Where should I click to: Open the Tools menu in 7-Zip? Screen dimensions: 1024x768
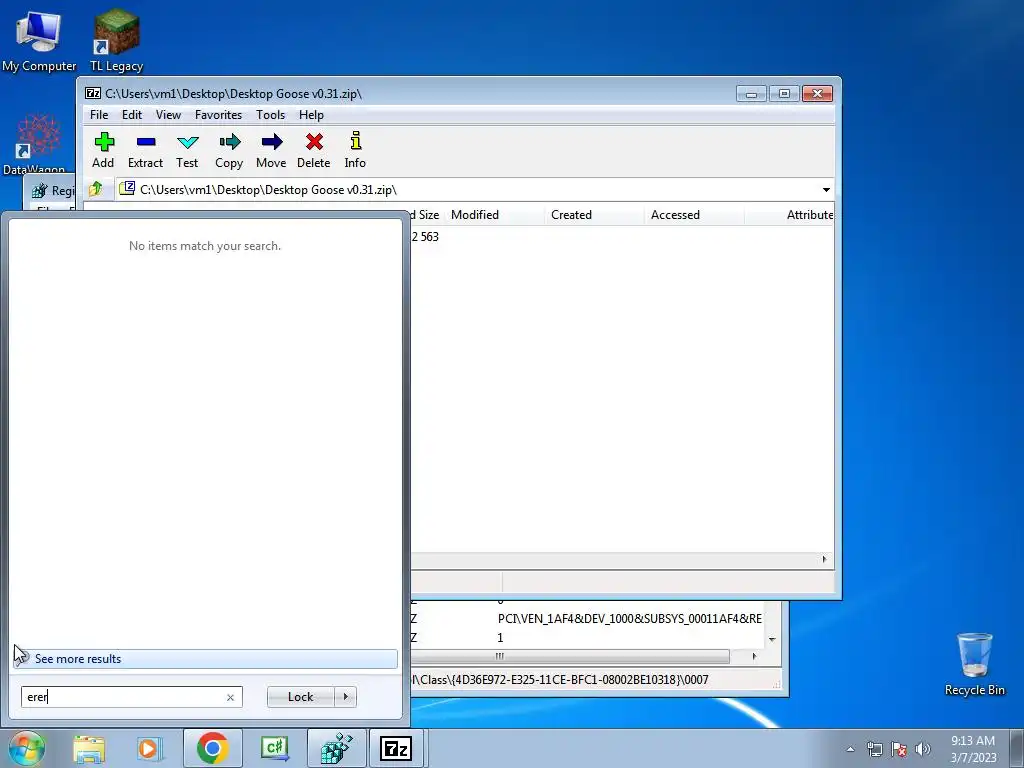270,115
